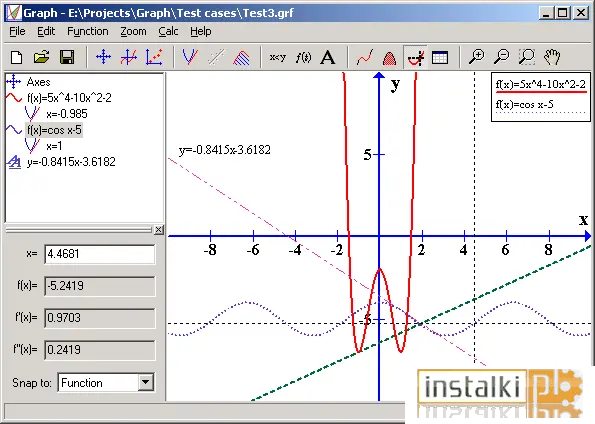
Task: Insert relation x<y toolbar icon
Action: tap(278, 58)
